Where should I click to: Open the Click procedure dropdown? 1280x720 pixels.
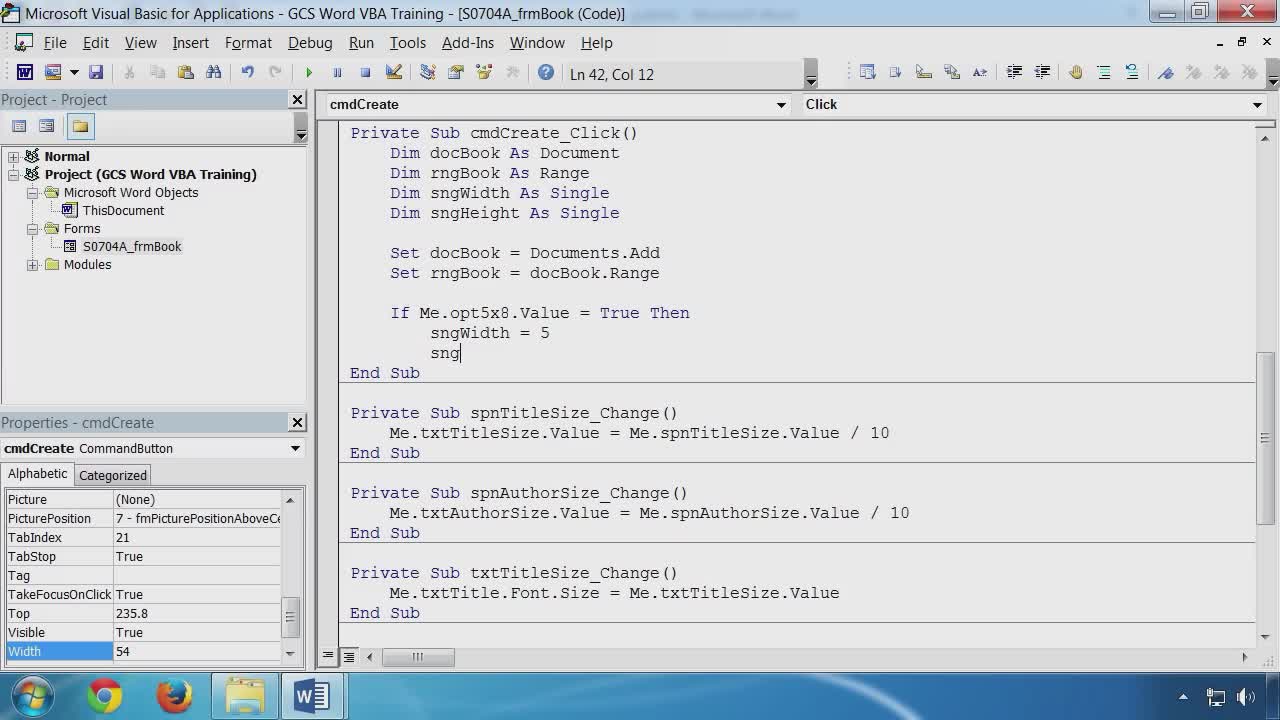pyautogui.click(x=1257, y=105)
